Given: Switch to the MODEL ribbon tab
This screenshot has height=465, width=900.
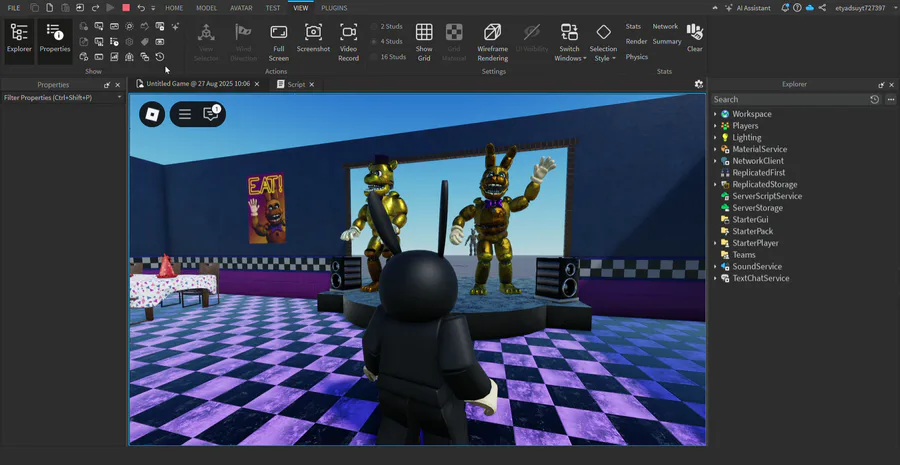Looking at the screenshot, I should click(x=206, y=8).
